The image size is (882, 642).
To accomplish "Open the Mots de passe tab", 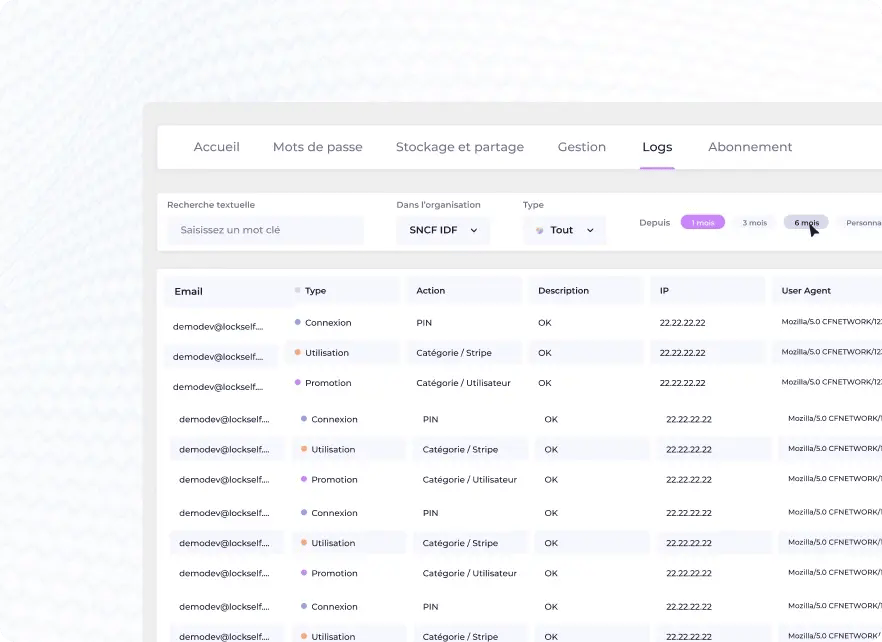I will click(x=317, y=147).
